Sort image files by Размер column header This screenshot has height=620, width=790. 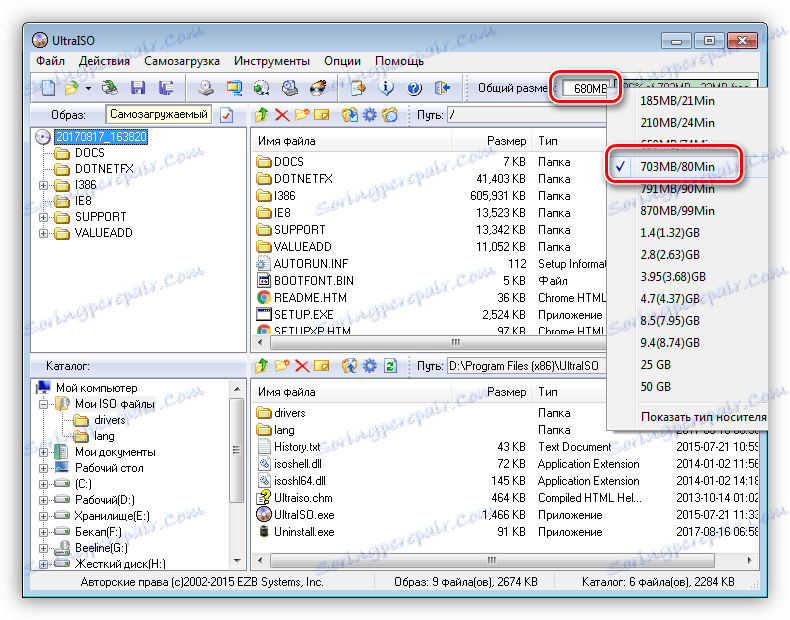[492, 141]
